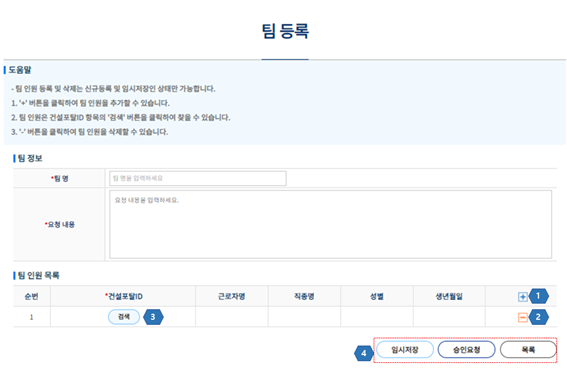Image resolution: width=567 pixels, height=370 pixels.
Task: Select help line about '-' 버튼 삭제
Action: [x=89, y=132]
